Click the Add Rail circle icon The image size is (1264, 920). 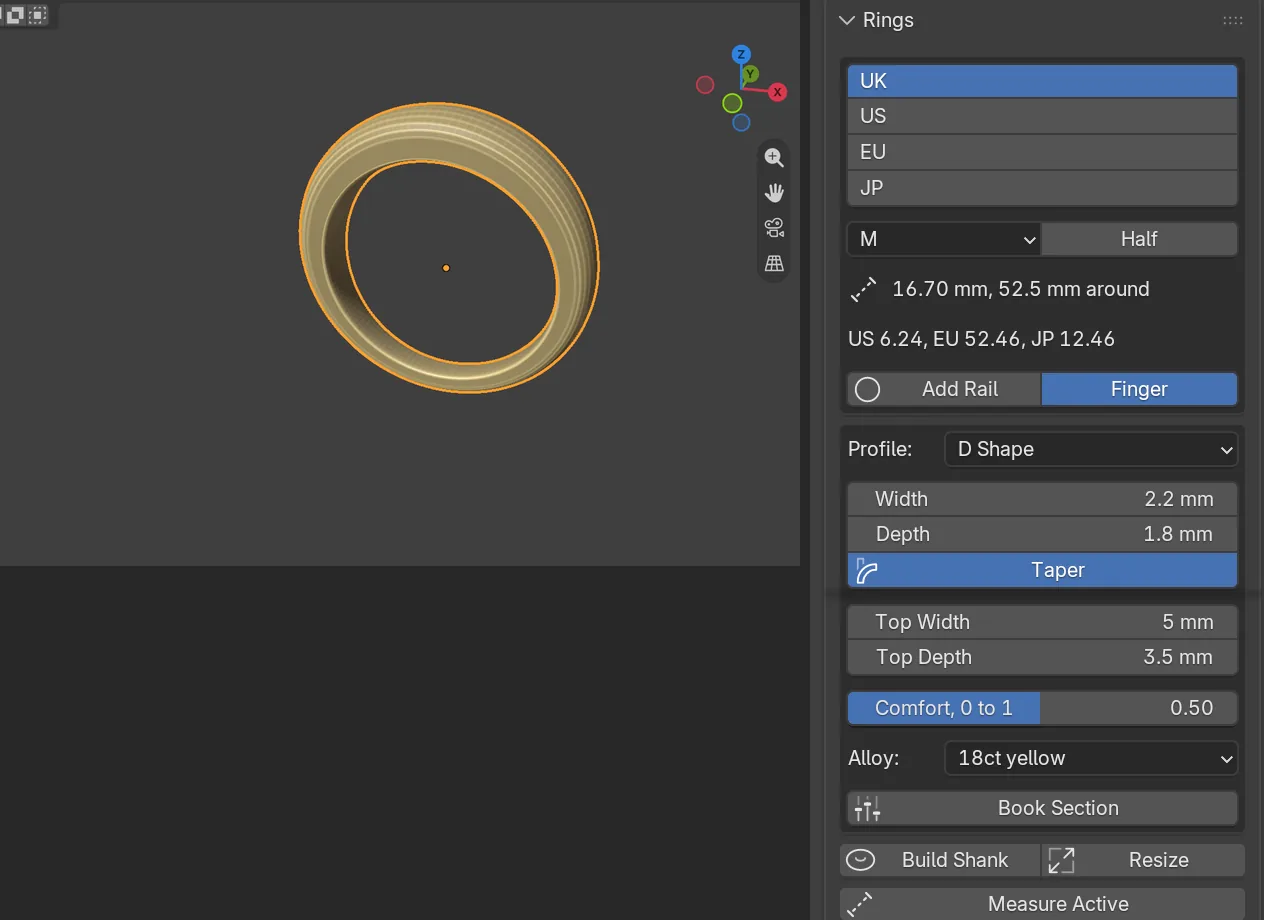point(867,389)
